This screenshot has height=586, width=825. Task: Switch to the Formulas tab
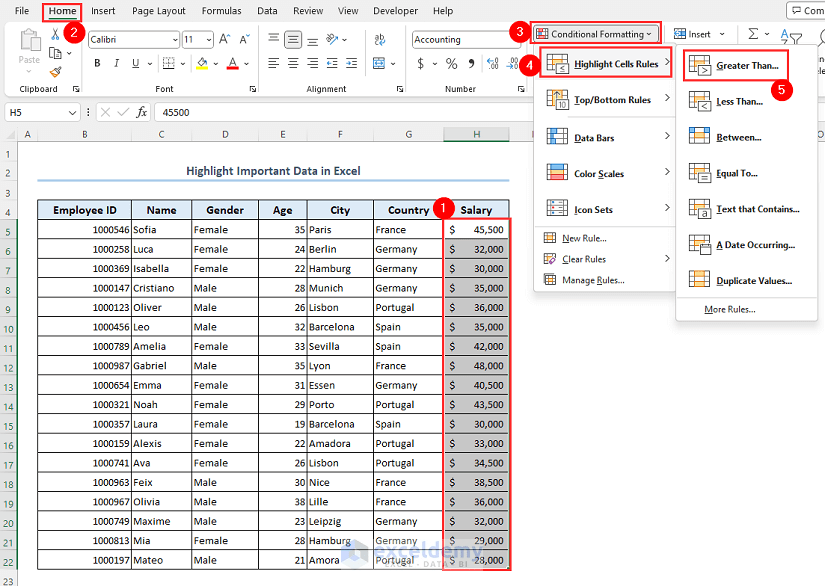[221, 11]
